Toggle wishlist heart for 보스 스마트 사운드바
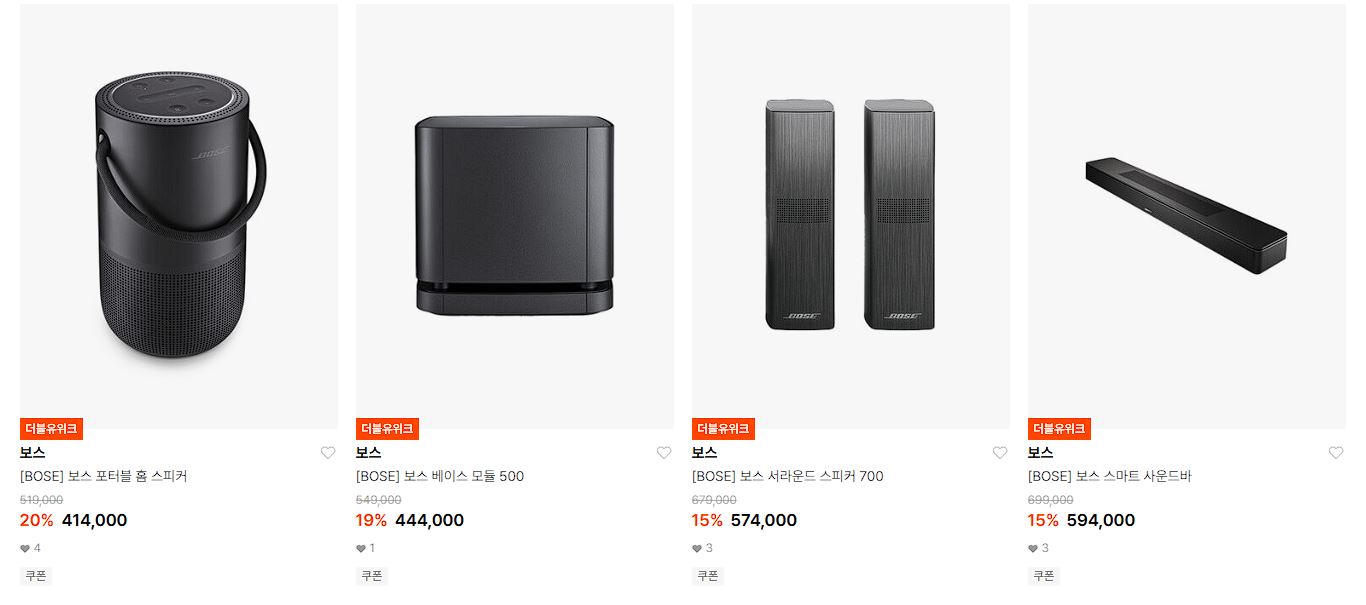 (x=1336, y=453)
